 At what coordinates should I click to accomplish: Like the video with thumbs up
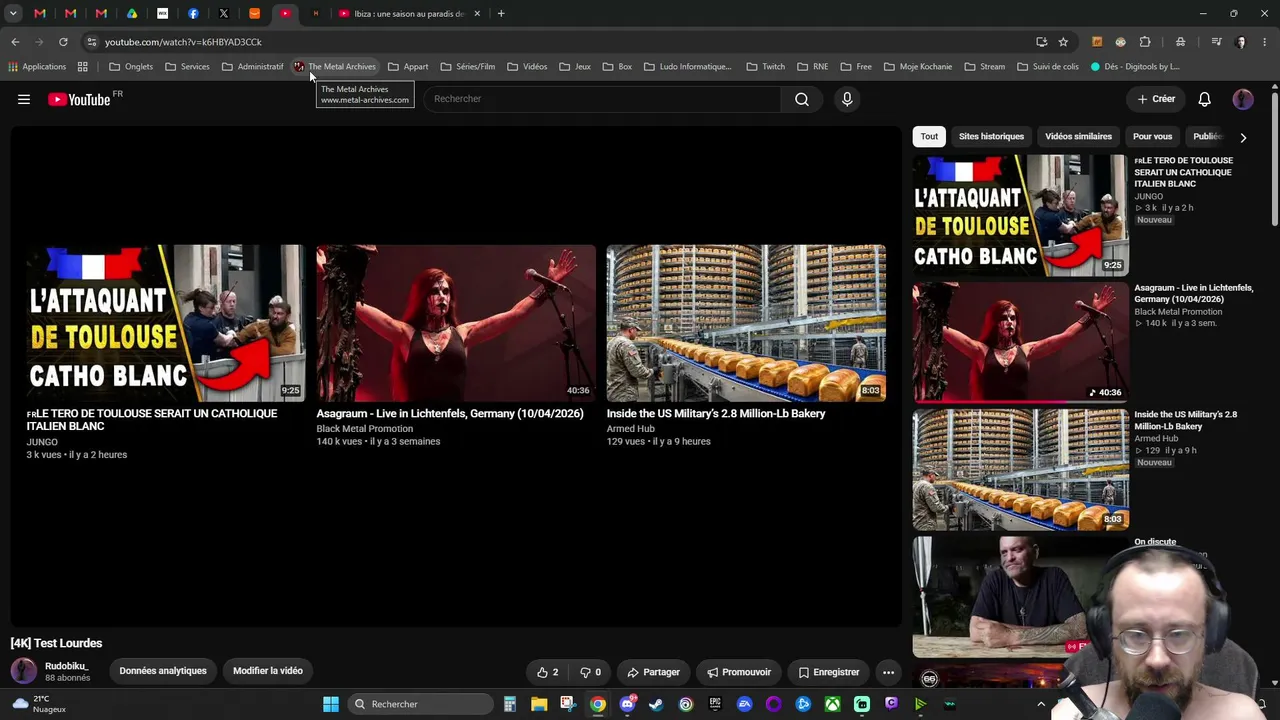coord(547,672)
